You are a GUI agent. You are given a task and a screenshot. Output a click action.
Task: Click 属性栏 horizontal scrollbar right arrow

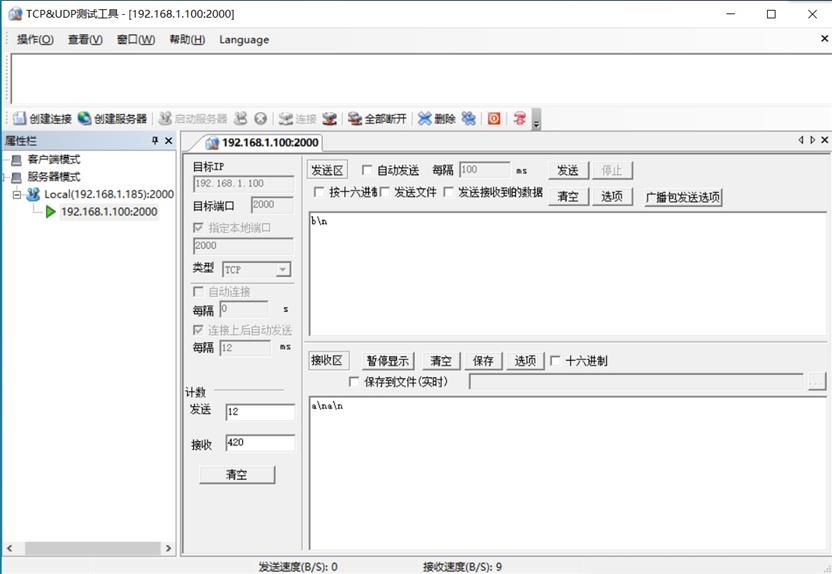click(168, 548)
